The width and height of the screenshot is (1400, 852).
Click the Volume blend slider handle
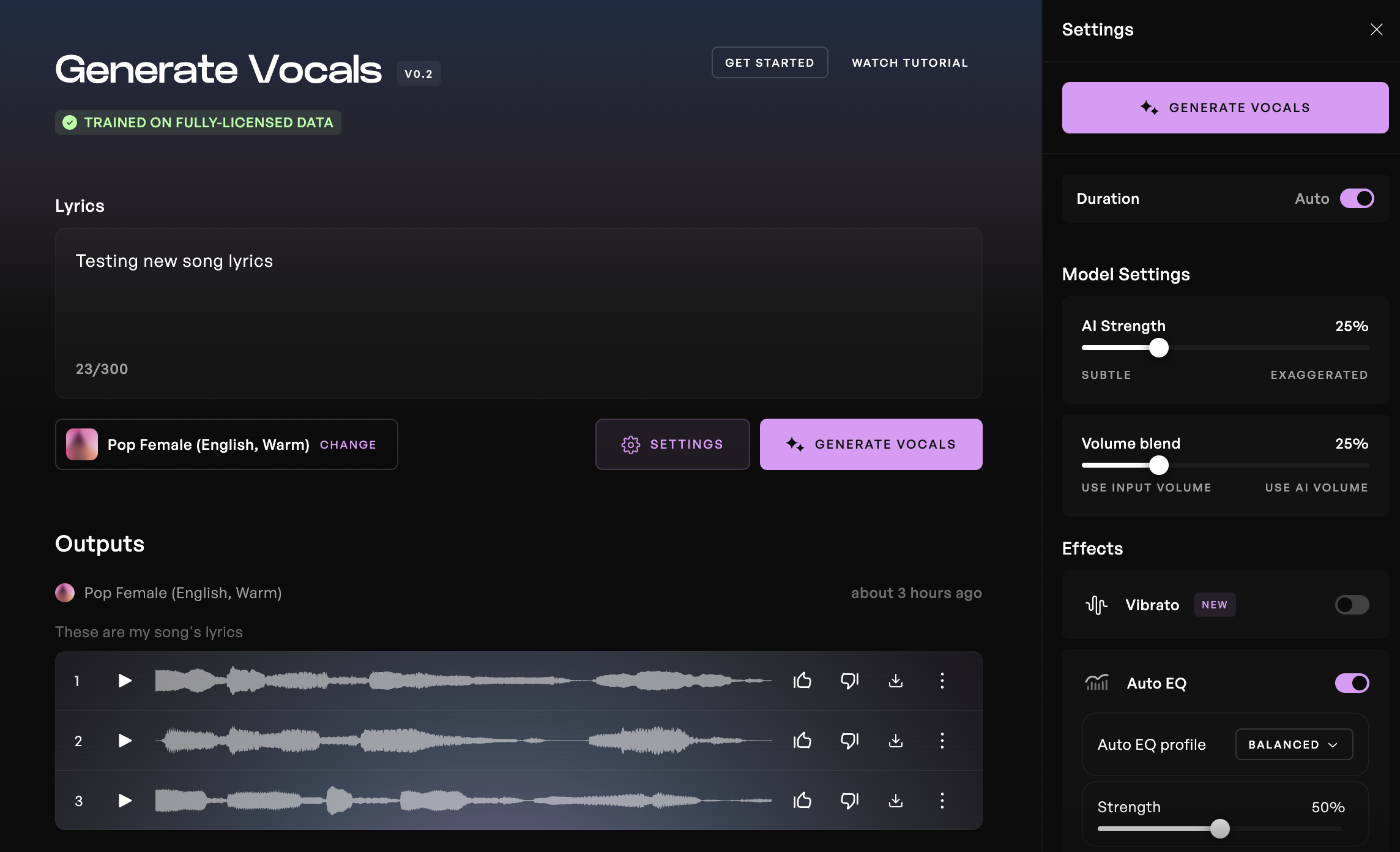(x=1158, y=465)
